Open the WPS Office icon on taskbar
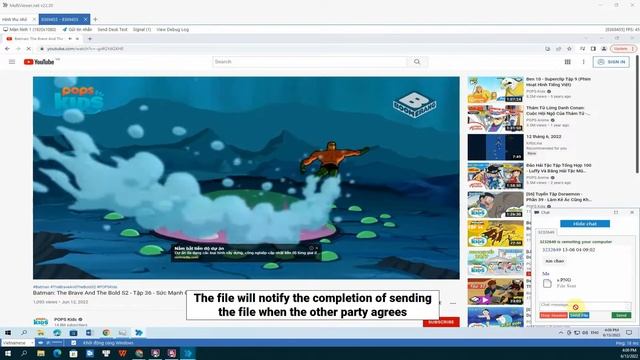The height and width of the screenshot is (360, 640). pyautogui.click(x=122, y=353)
